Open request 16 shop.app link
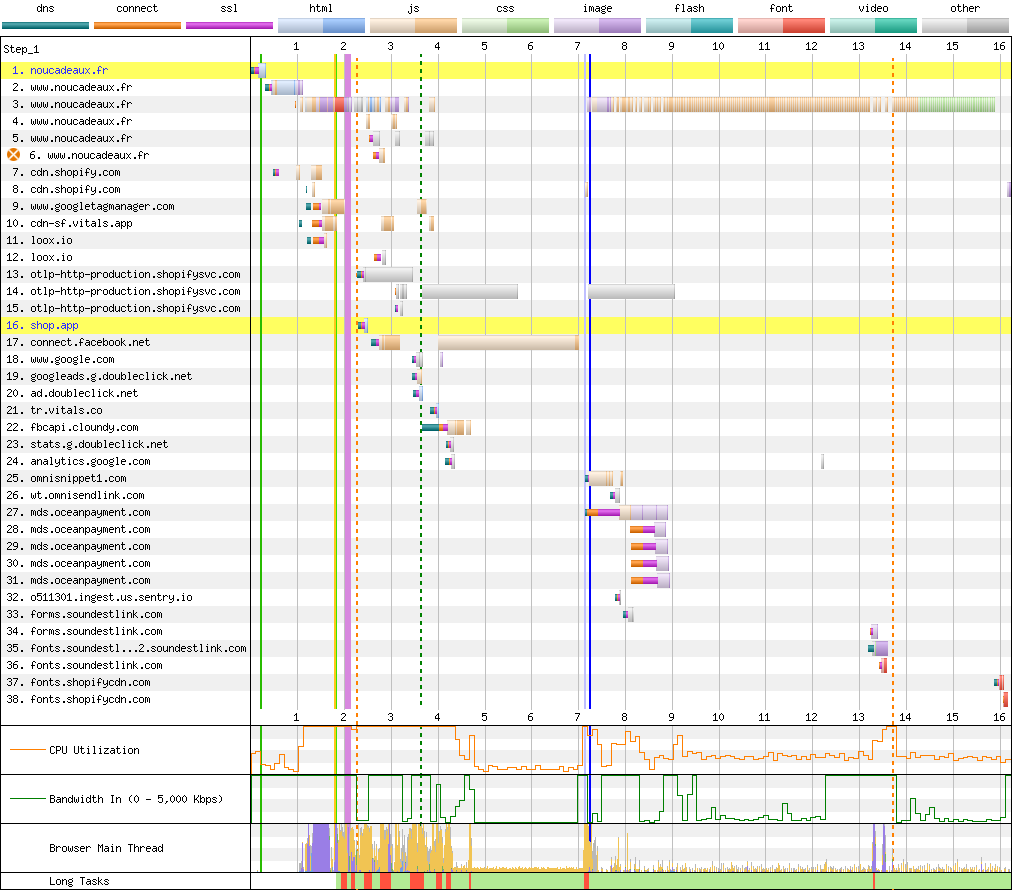The height and width of the screenshot is (890, 1012). 54,325
